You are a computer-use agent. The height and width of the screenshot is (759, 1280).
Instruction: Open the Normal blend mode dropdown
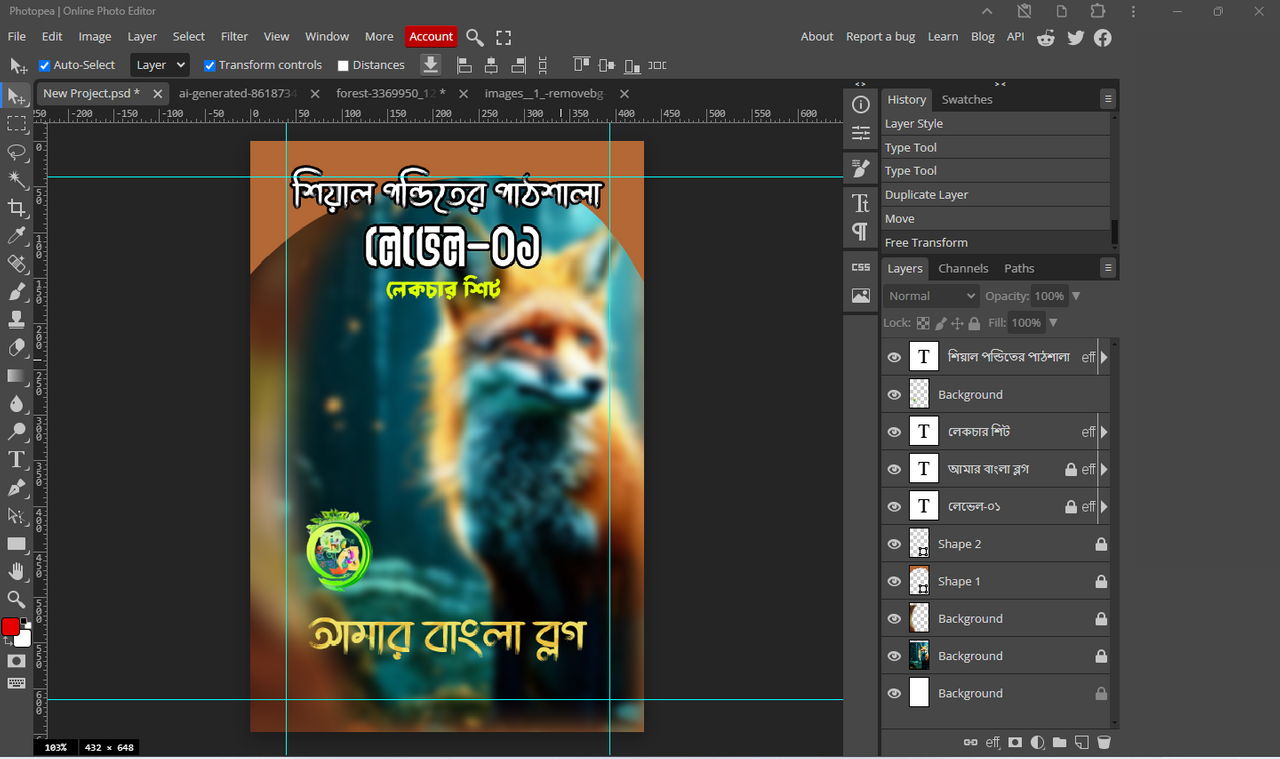pyautogui.click(x=931, y=296)
